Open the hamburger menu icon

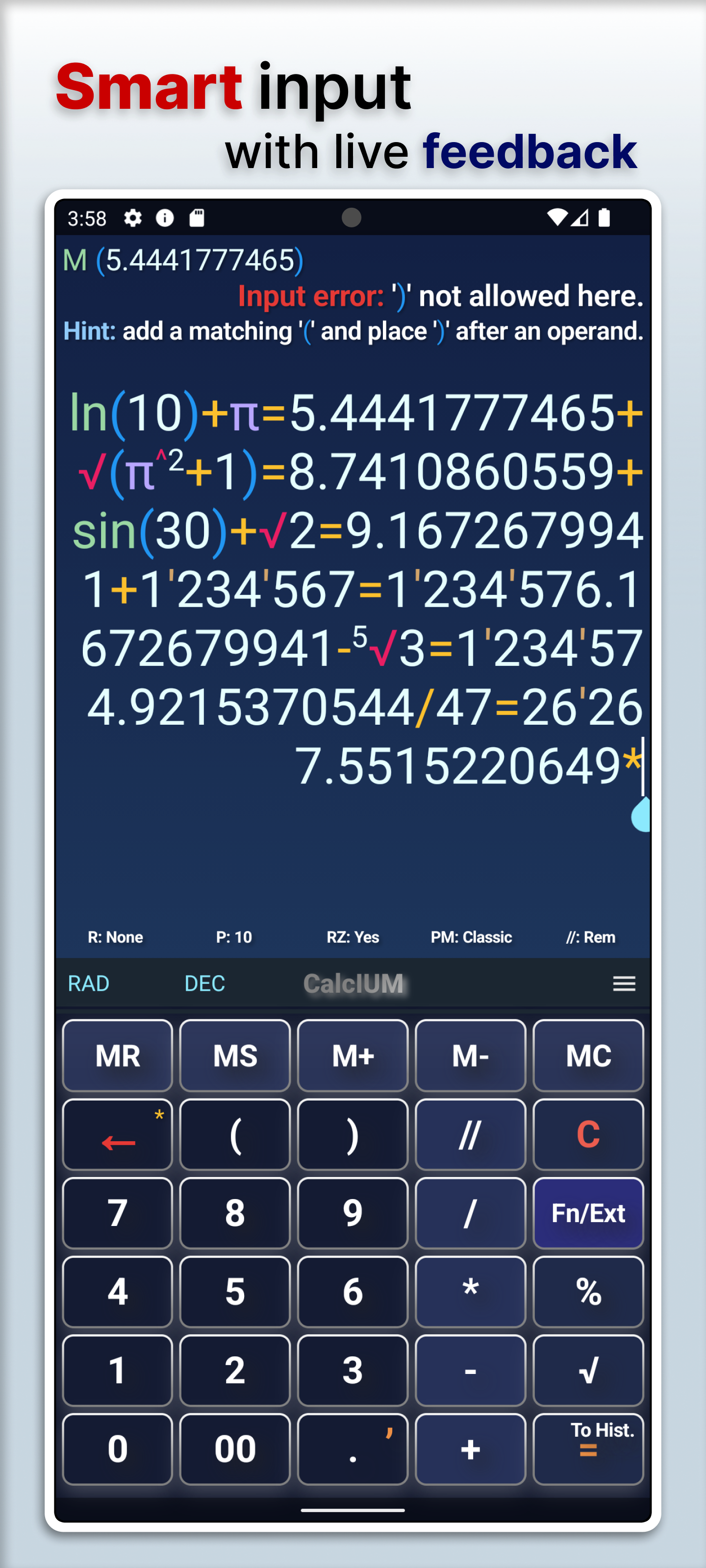coord(624,983)
